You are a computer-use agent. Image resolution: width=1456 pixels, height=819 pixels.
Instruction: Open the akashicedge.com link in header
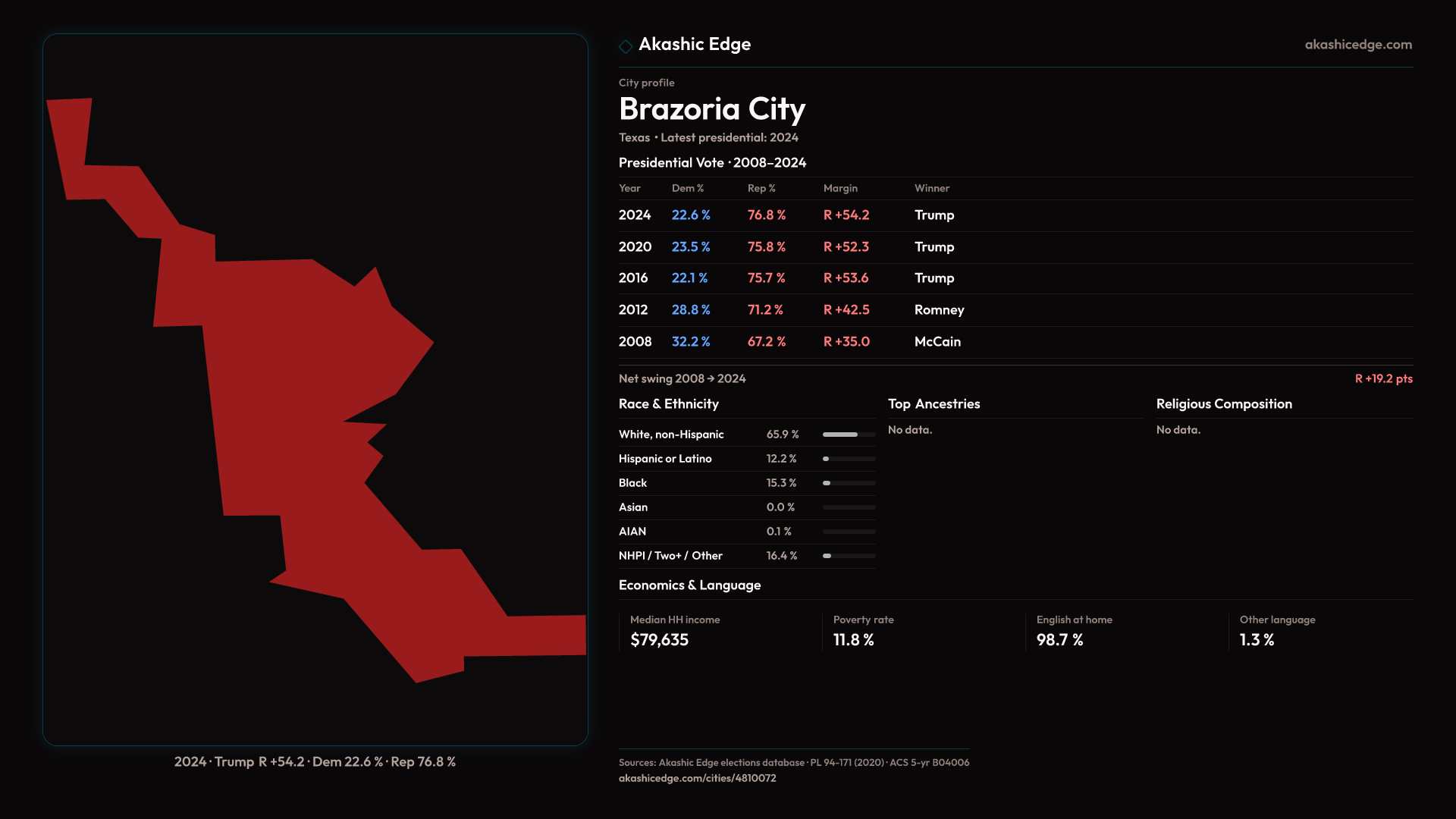tap(1357, 45)
